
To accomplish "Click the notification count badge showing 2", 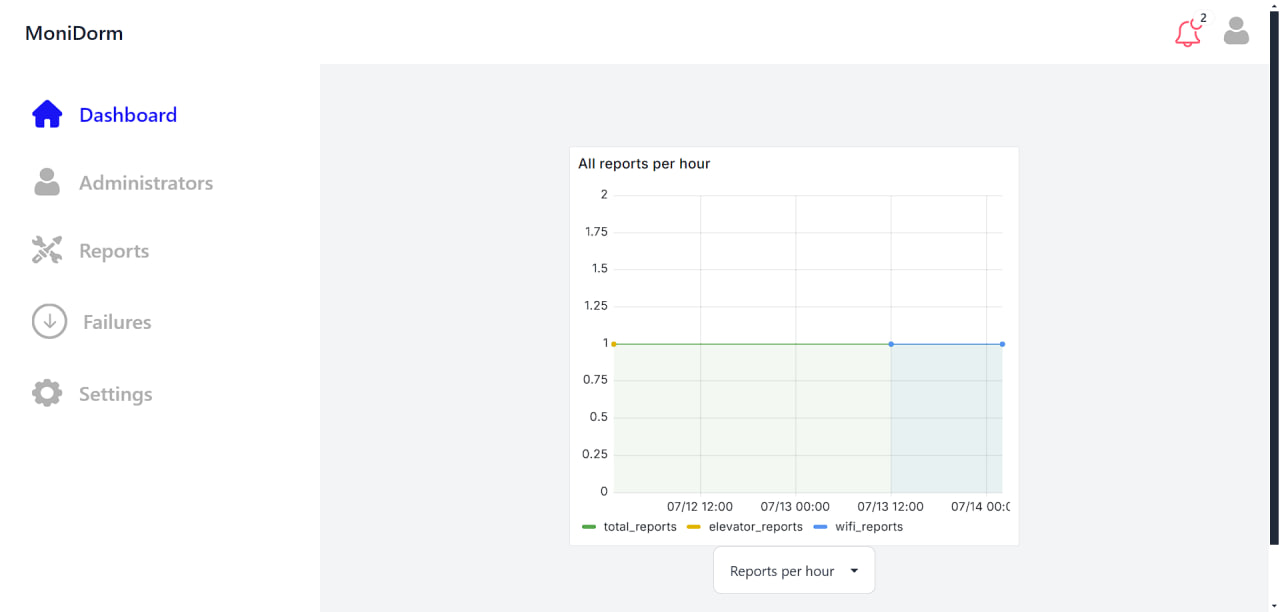I will (x=1203, y=18).
